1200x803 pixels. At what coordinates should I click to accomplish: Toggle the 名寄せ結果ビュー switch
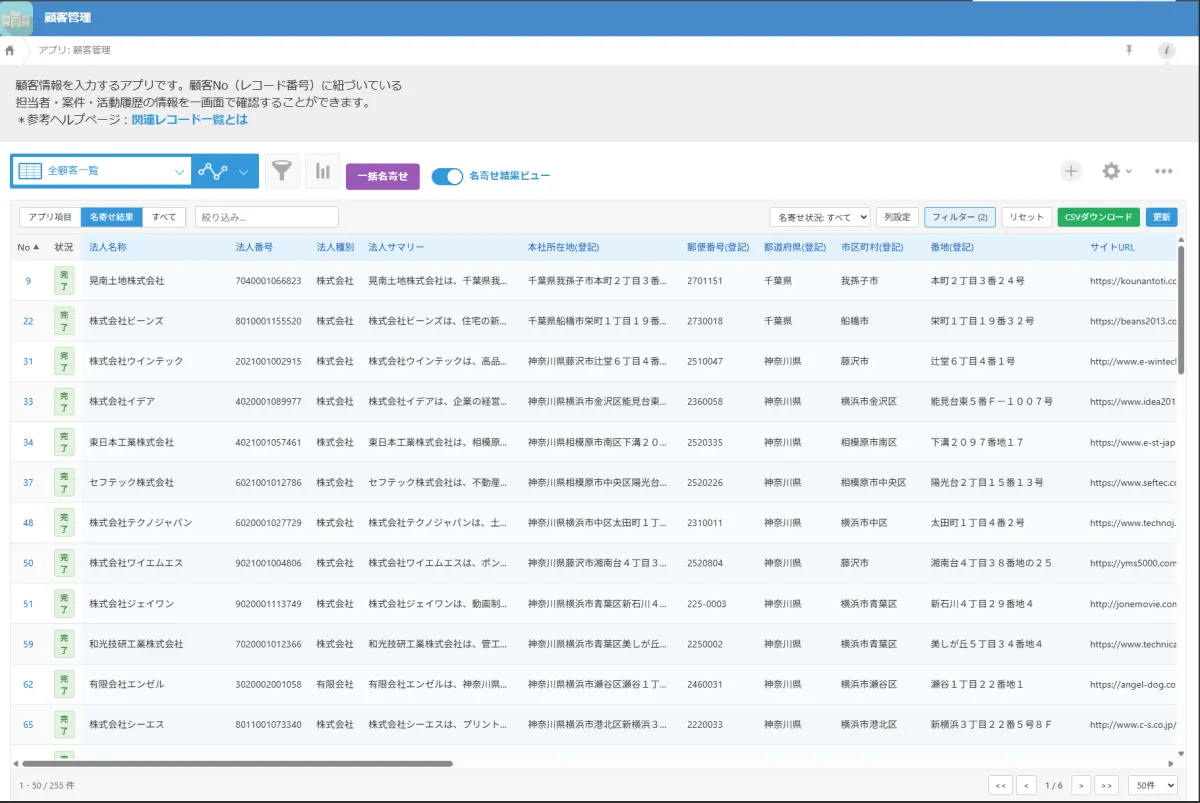click(x=447, y=176)
